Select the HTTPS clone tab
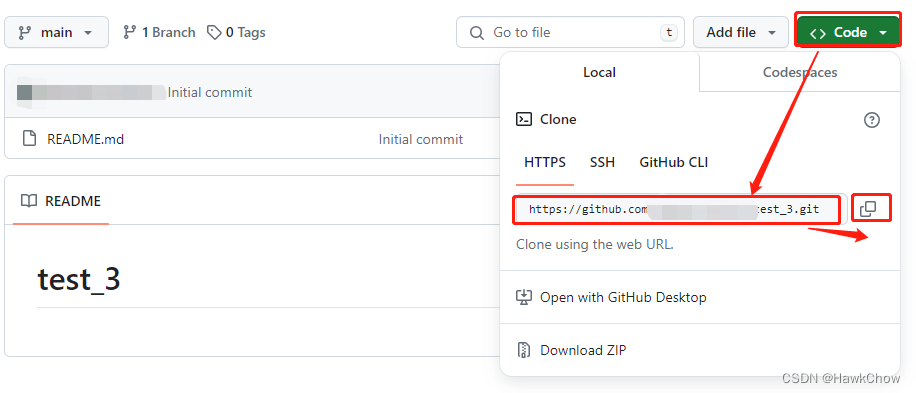 coord(545,162)
